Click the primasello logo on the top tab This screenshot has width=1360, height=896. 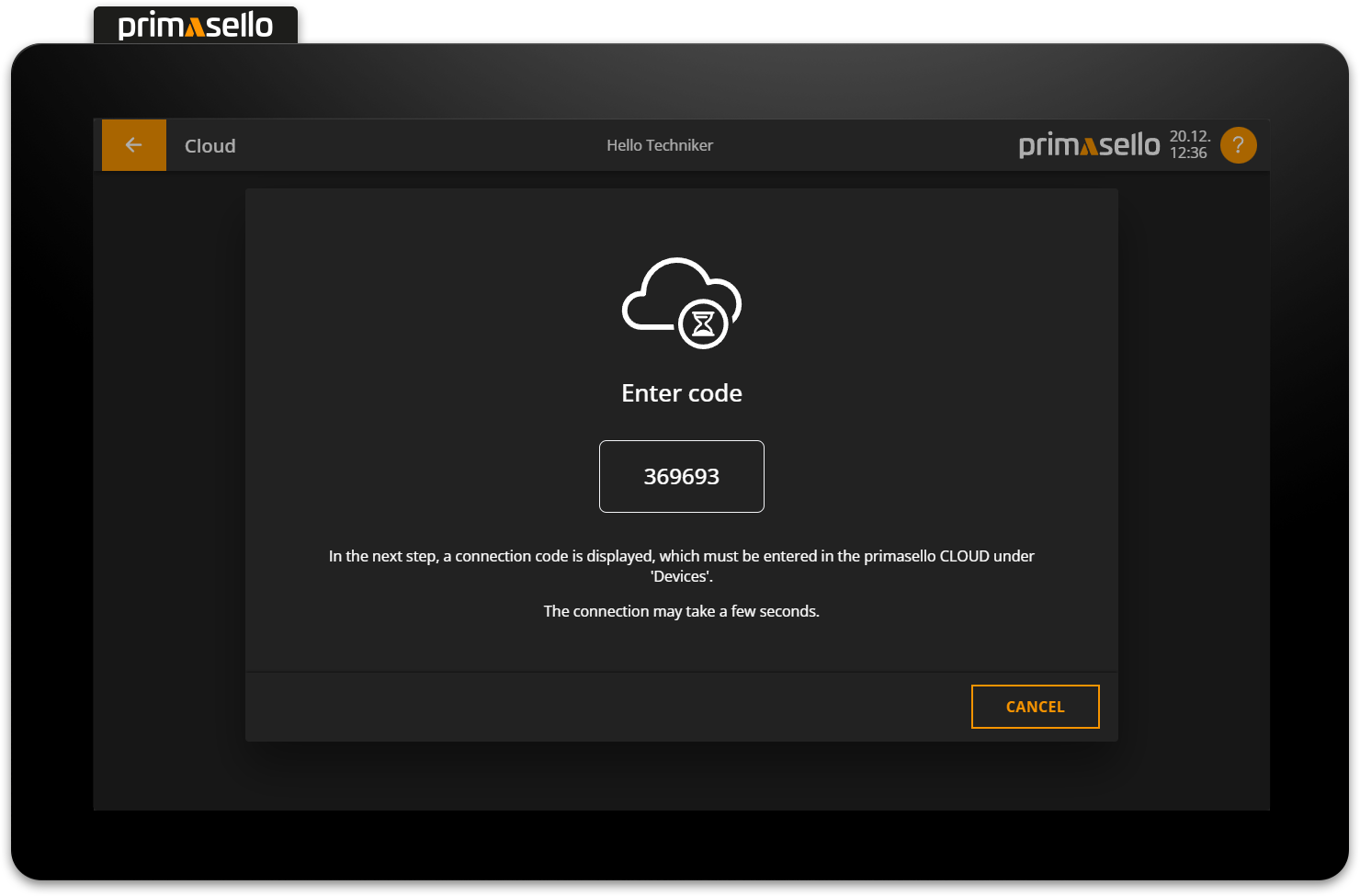pyautogui.click(x=195, y=25)
